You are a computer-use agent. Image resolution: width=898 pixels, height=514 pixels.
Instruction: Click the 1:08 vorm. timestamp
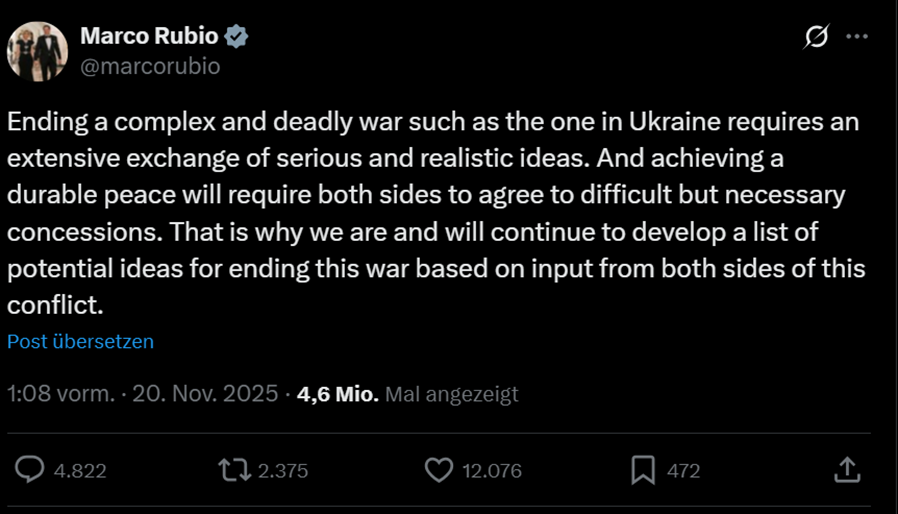pos(59,394)
